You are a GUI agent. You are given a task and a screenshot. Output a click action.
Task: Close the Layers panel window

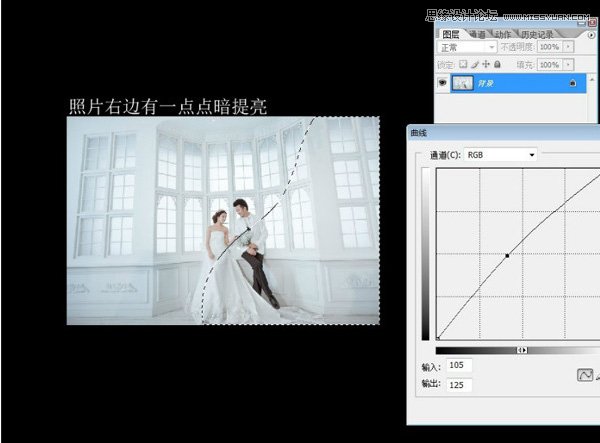(593, 23)
